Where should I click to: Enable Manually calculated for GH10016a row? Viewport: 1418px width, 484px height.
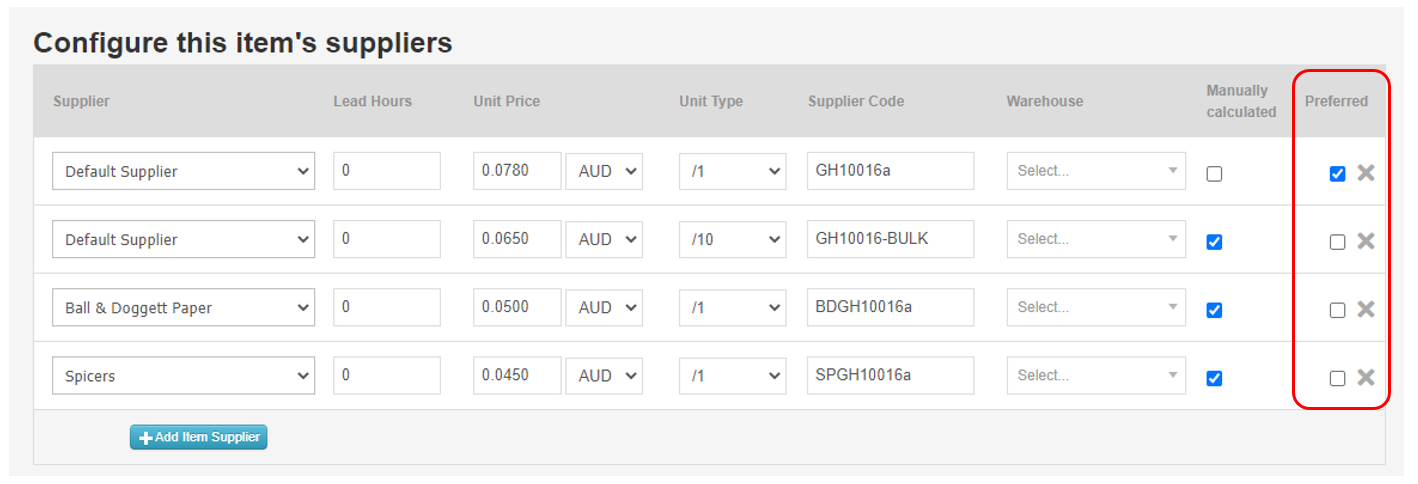pos(1214,174)
